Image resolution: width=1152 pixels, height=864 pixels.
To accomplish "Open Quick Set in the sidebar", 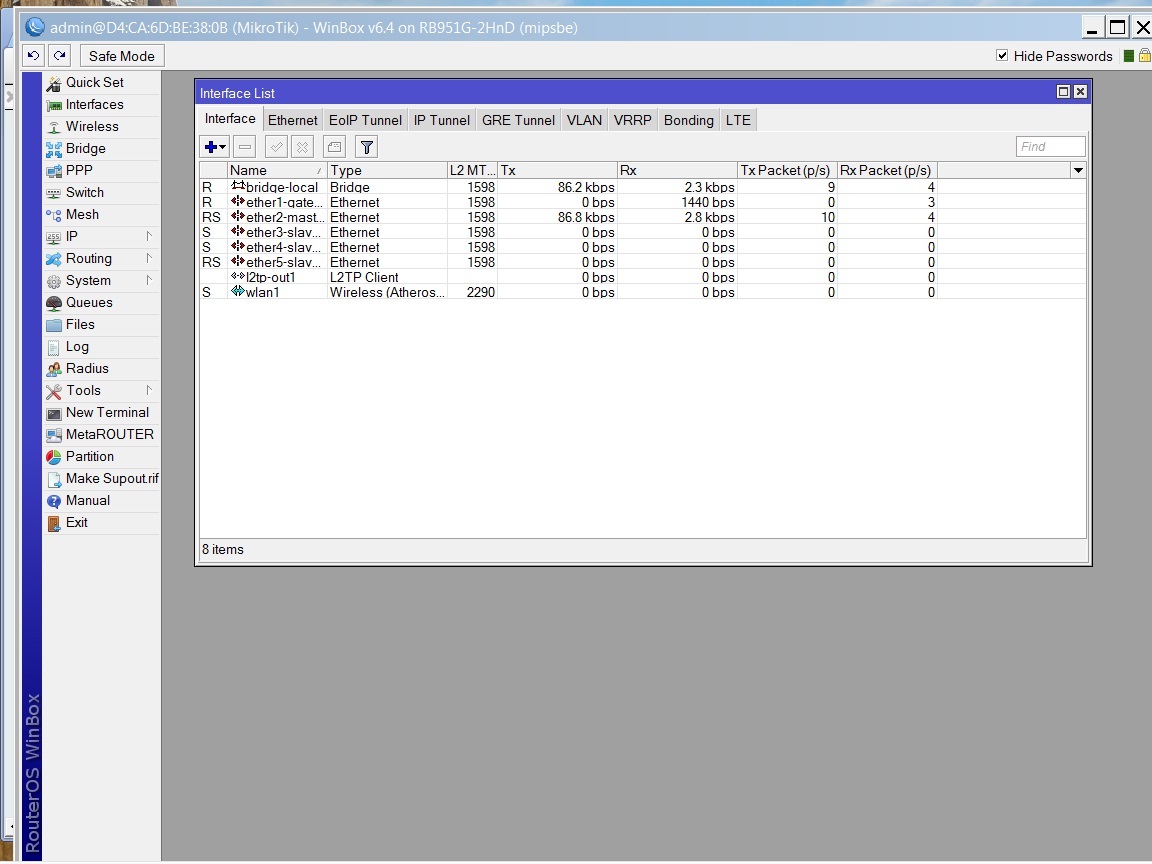I will pos(101,82).
